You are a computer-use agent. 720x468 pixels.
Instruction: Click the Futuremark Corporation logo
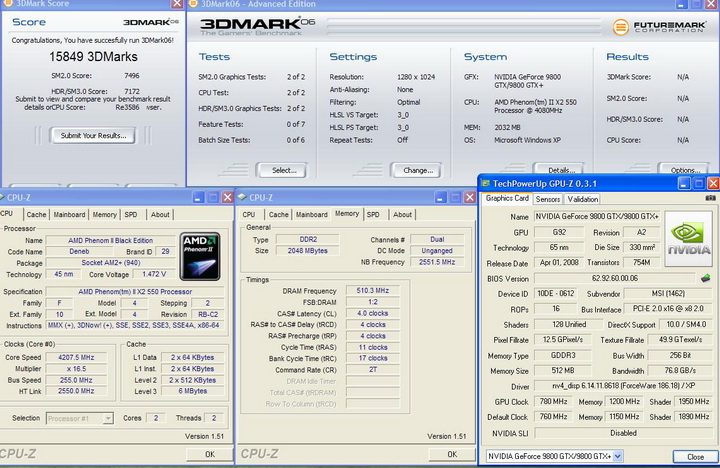pos(659,27)
